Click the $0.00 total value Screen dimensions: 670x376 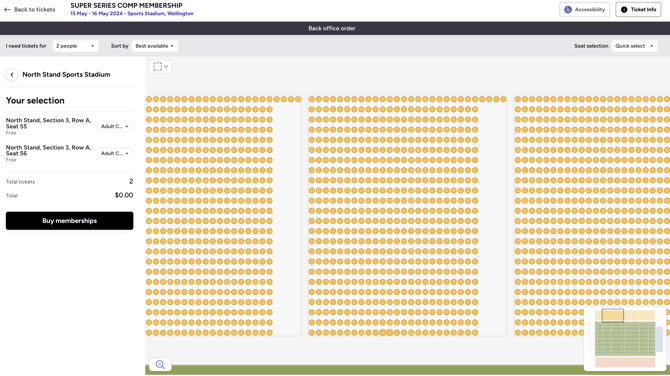(x=124, y=195)
